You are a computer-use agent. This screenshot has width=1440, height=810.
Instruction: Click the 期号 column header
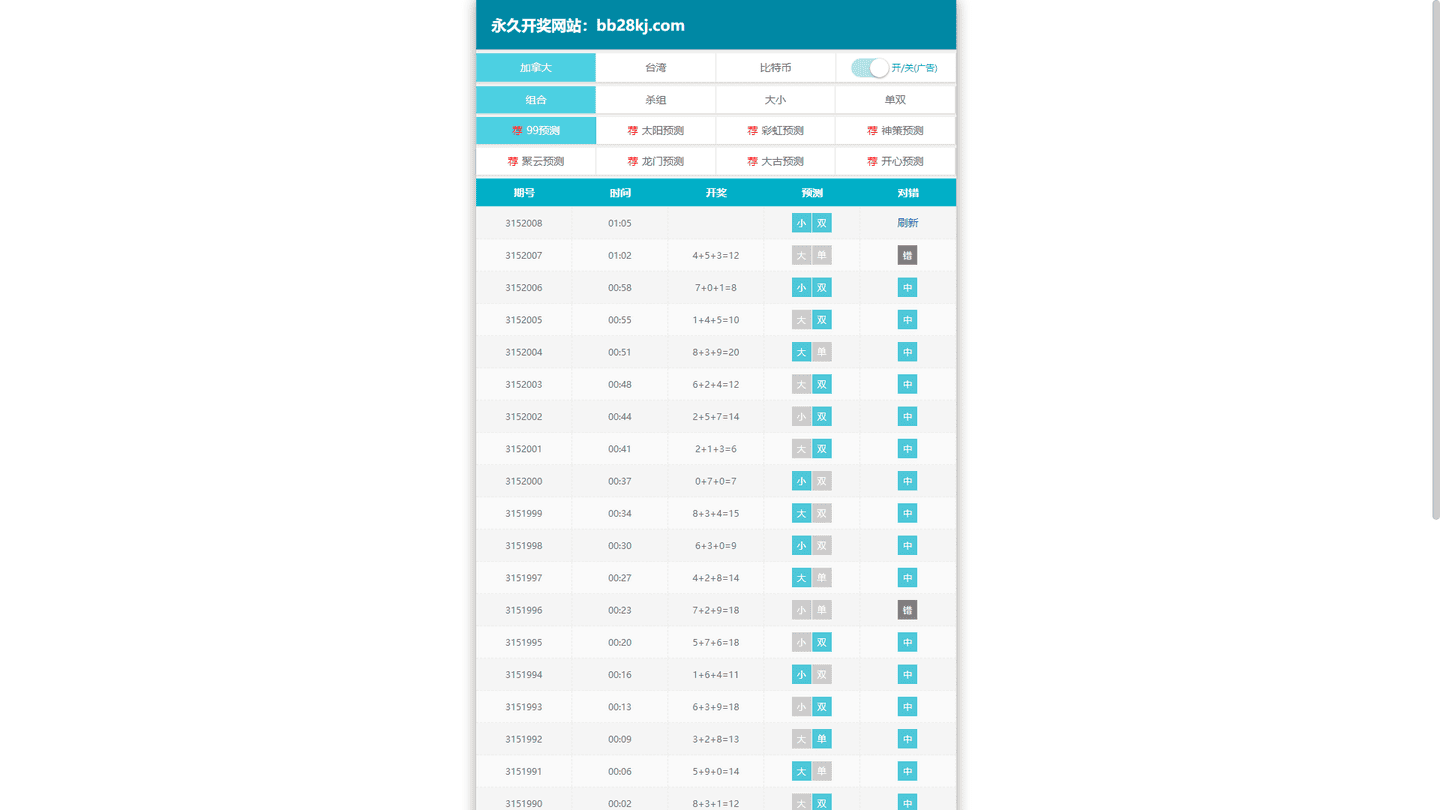click(x=524, y=193)
